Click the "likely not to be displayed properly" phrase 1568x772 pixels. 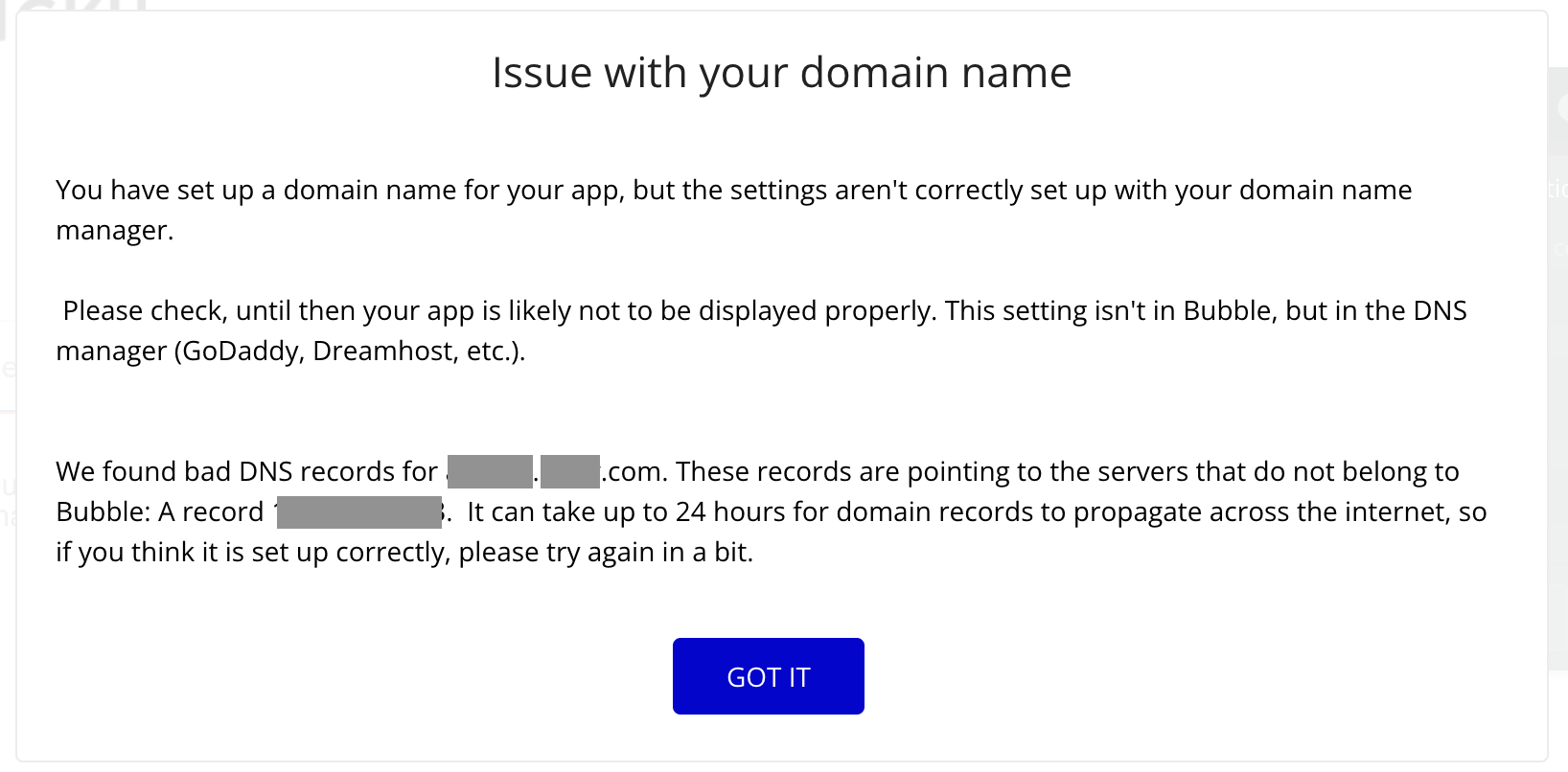point(721,311)
